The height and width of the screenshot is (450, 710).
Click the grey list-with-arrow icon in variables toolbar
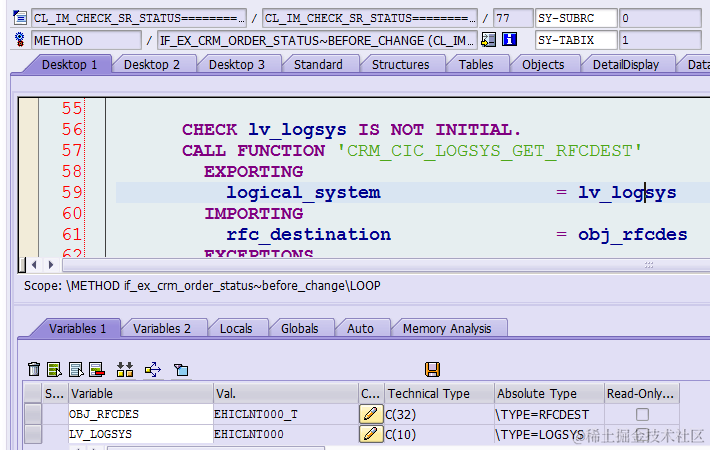(76, 369)
